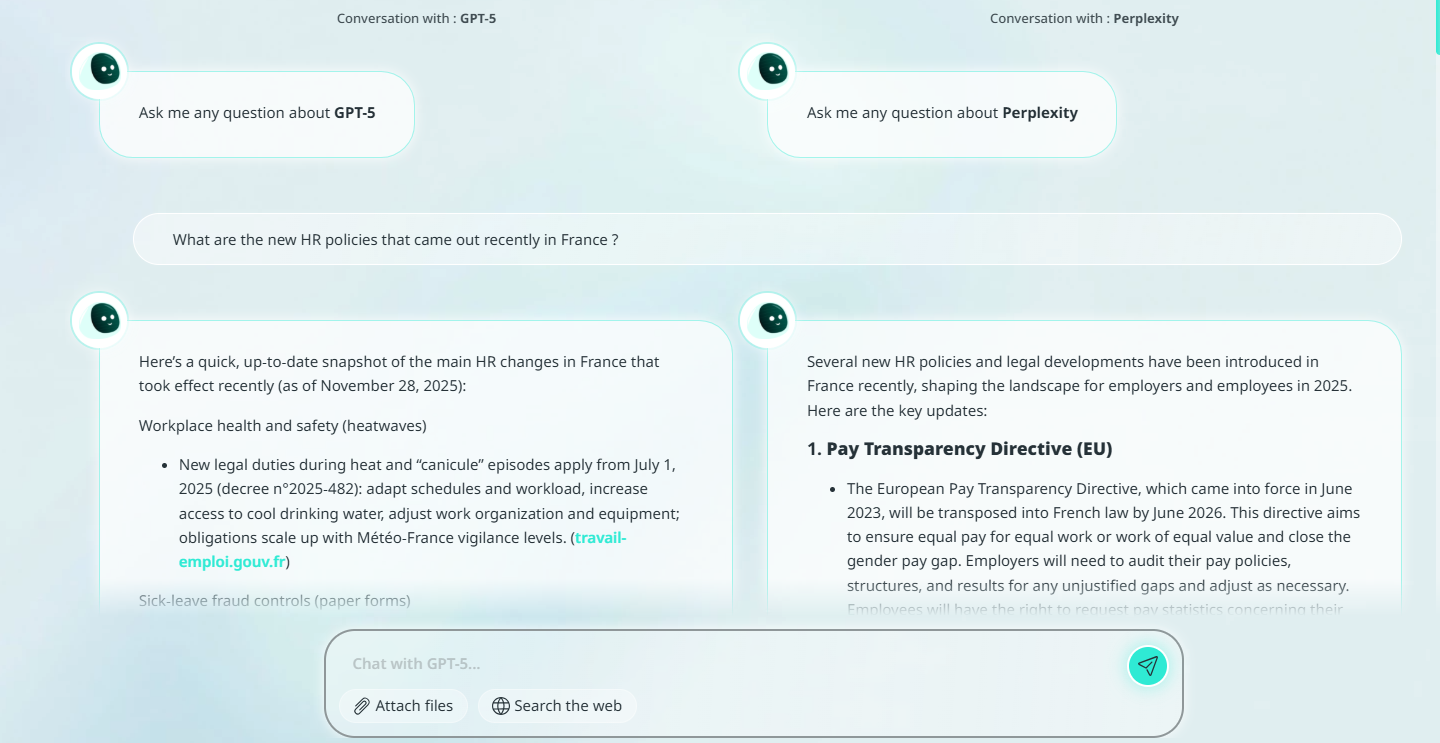Viewport: 1440px width, 743px height.
Task: Click the "Ask me any question about Perplexity" bubble
Action: click(942, 113)
